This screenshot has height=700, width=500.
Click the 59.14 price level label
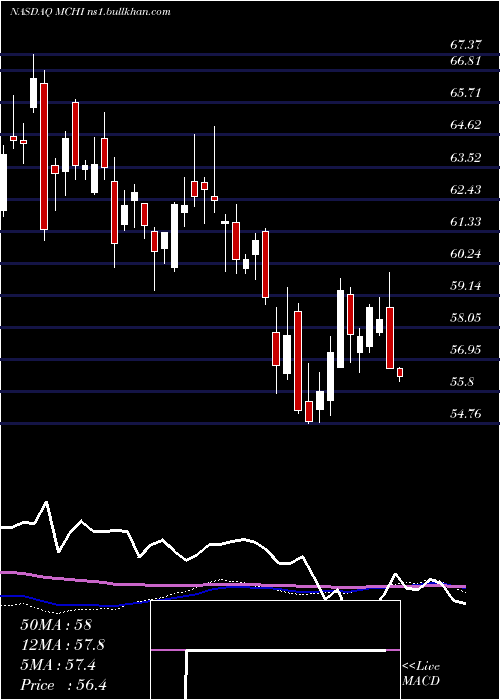pyautogui.click(x=466, y=286)
